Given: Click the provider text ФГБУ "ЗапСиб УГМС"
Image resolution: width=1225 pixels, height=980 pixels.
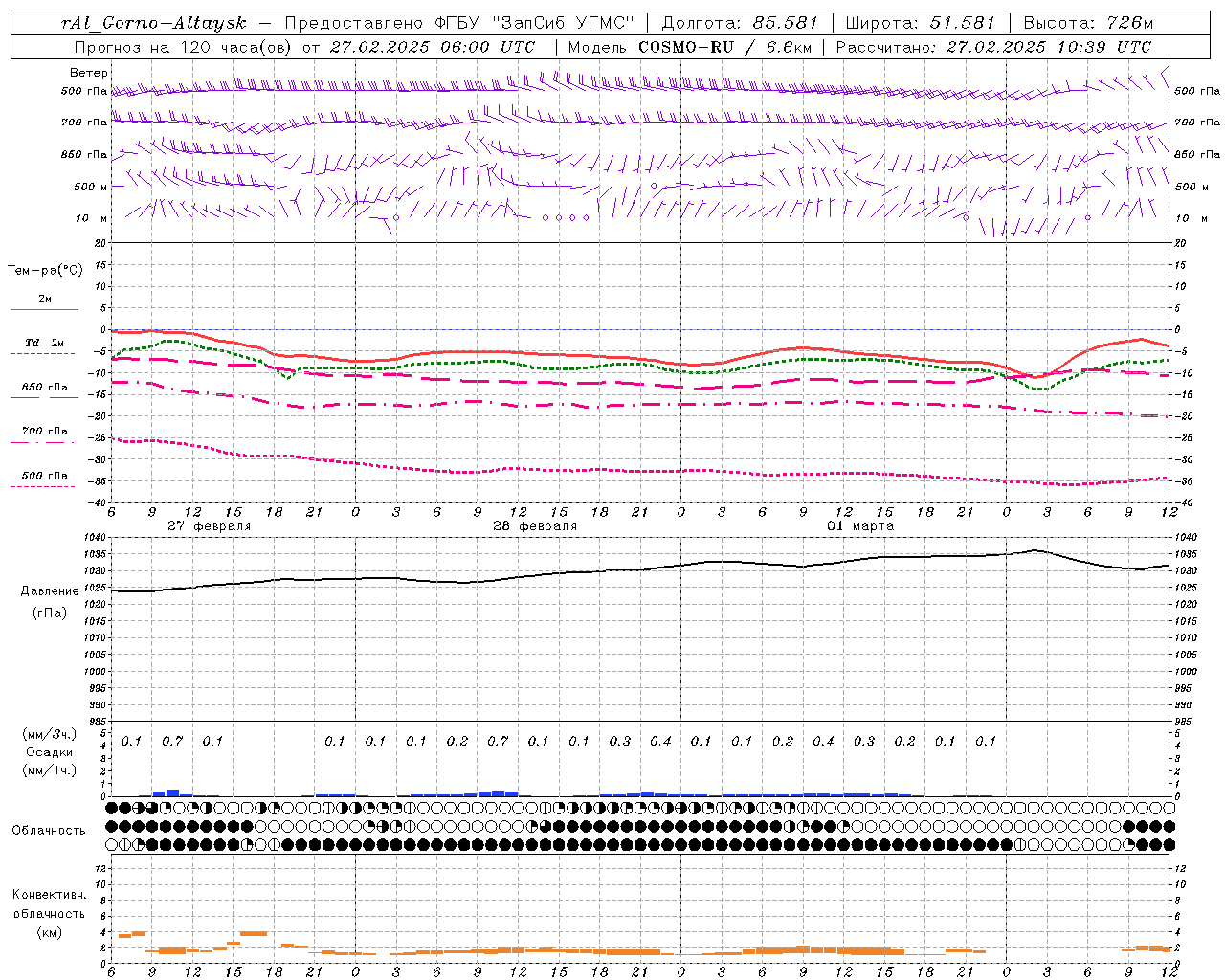Looking at the screenshot, I should click(535, 23).
